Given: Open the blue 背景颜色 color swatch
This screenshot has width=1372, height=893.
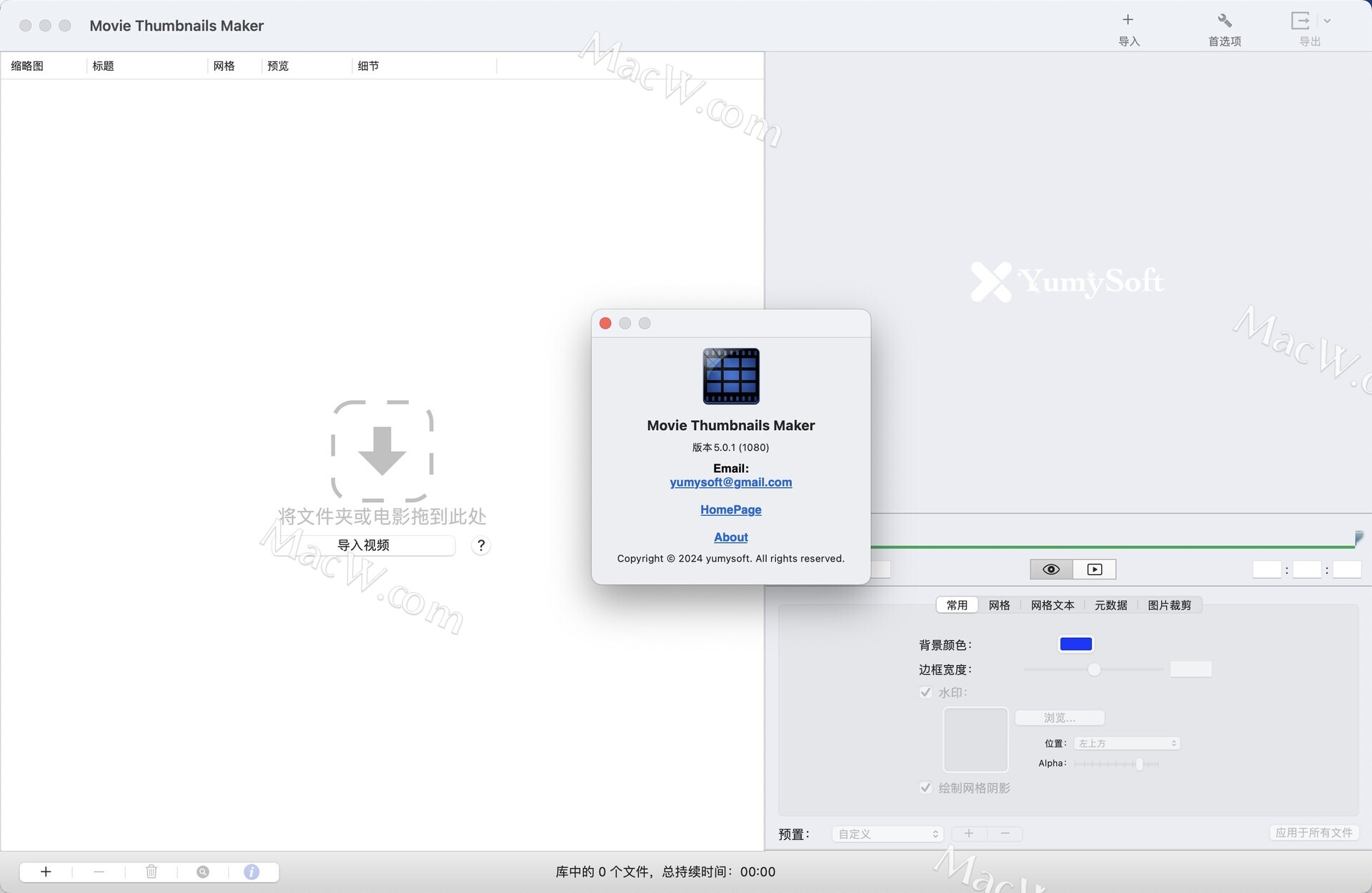Looking at the screenshot, I should pyautogui.click(x=1075, y=644).
